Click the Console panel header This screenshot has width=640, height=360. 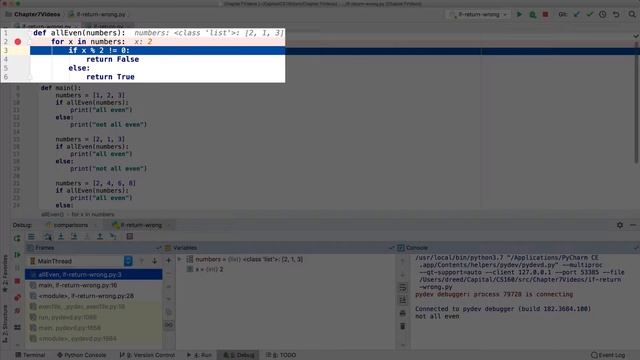coord(518,248)
